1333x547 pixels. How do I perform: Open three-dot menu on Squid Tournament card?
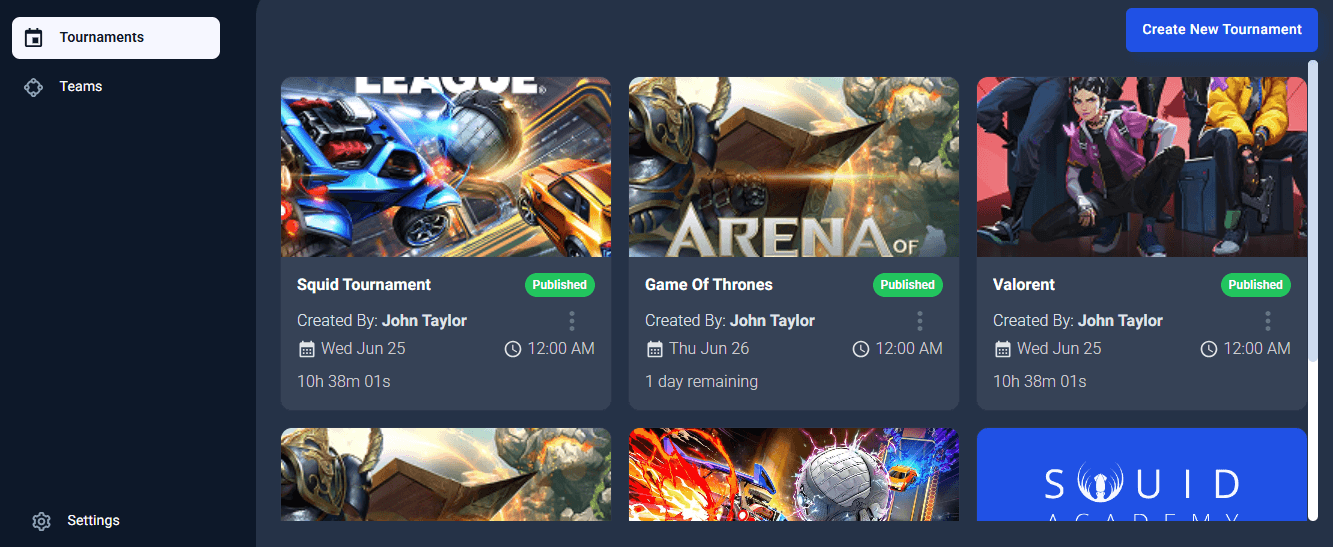572,321
